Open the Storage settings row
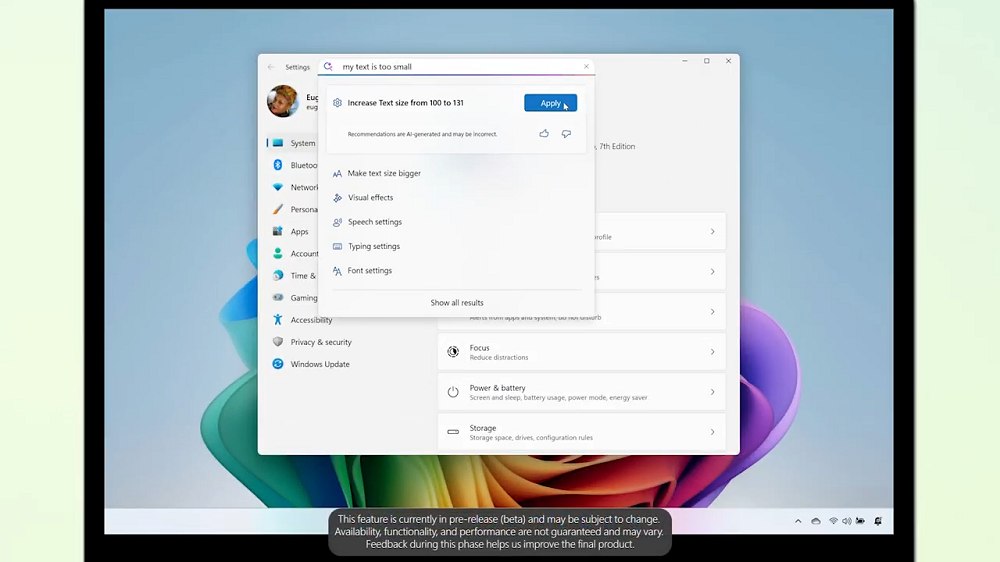This screenshot has width=1000, height=562. 581,432
